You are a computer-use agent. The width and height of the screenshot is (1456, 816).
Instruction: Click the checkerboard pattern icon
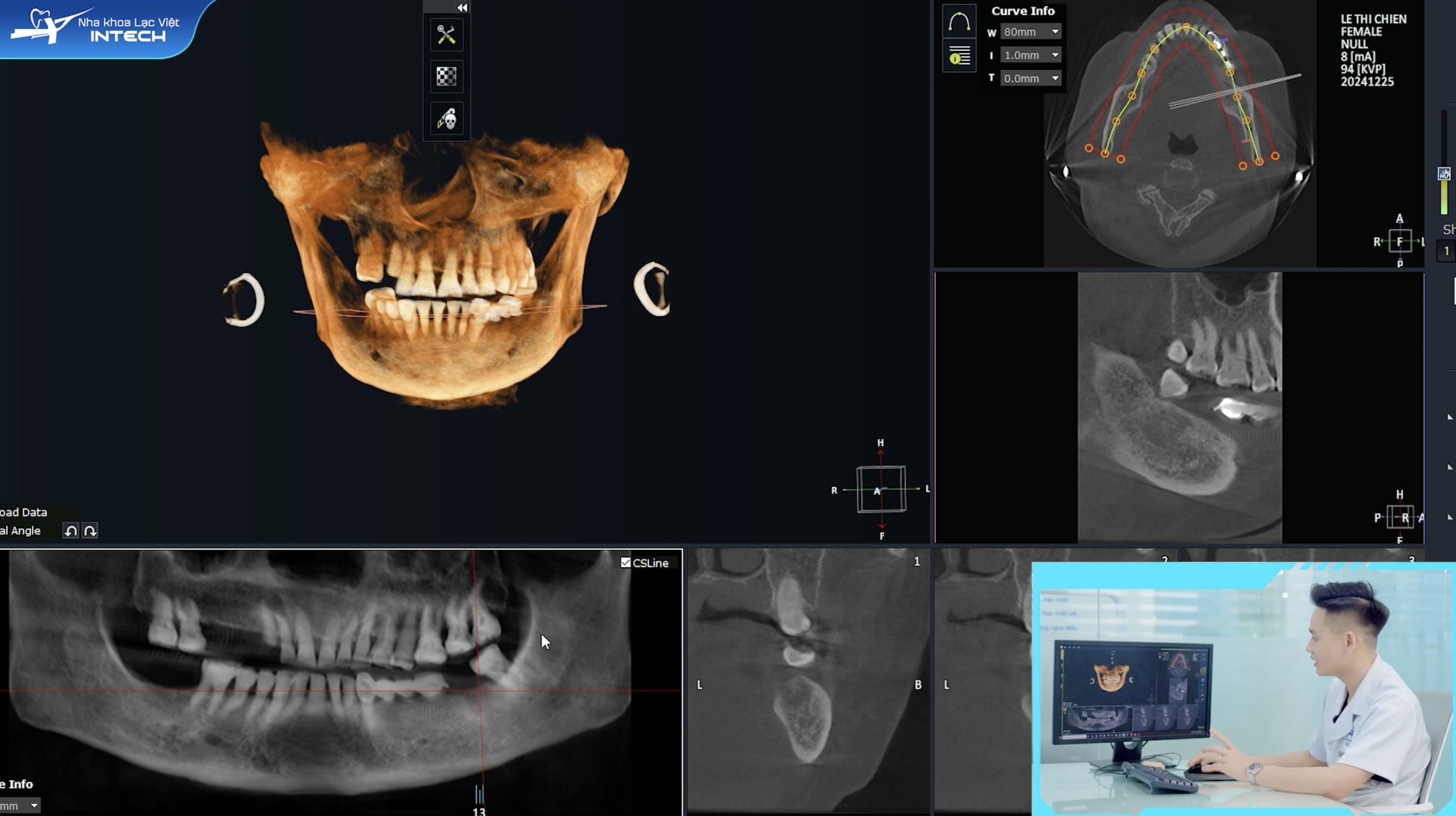click(x=446, y=76)
